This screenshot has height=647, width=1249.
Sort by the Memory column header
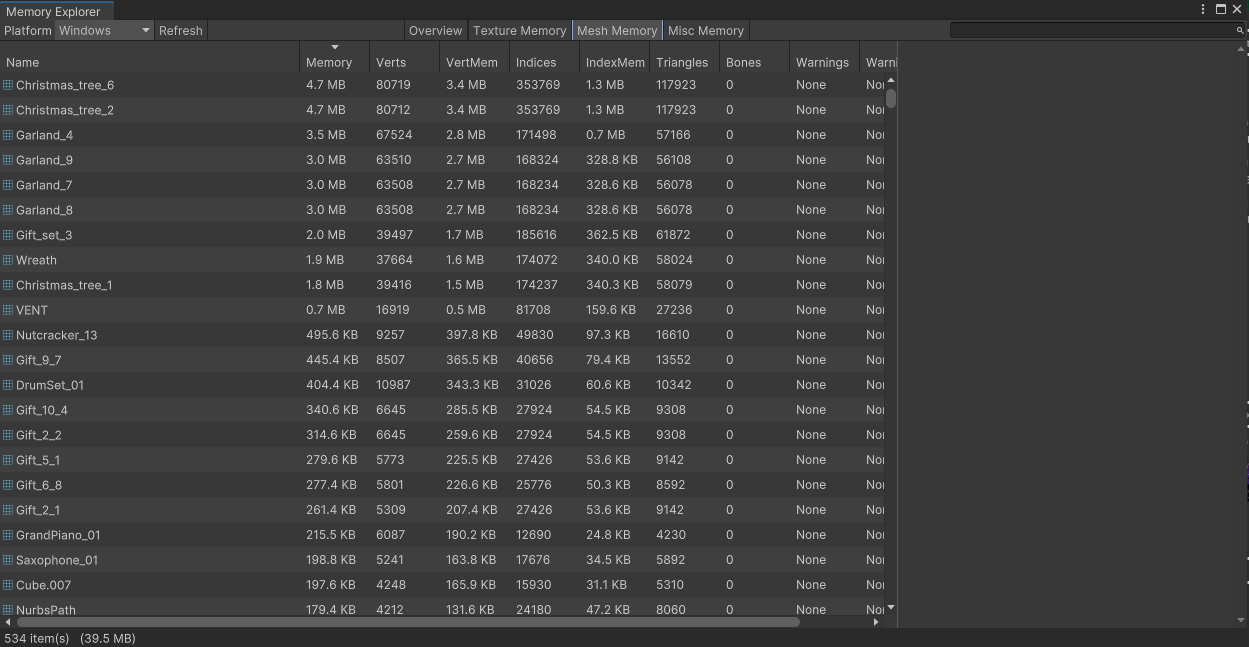click(x=329, y=62)
